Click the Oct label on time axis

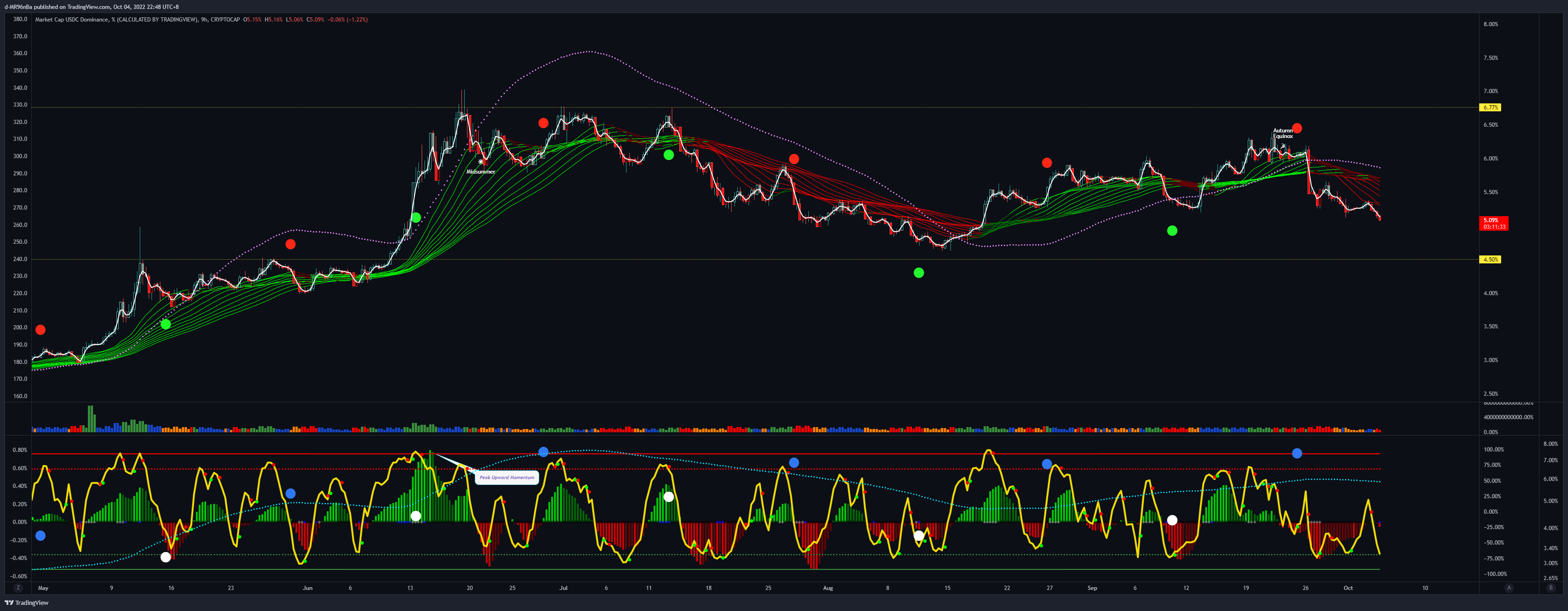(1348, 588)
